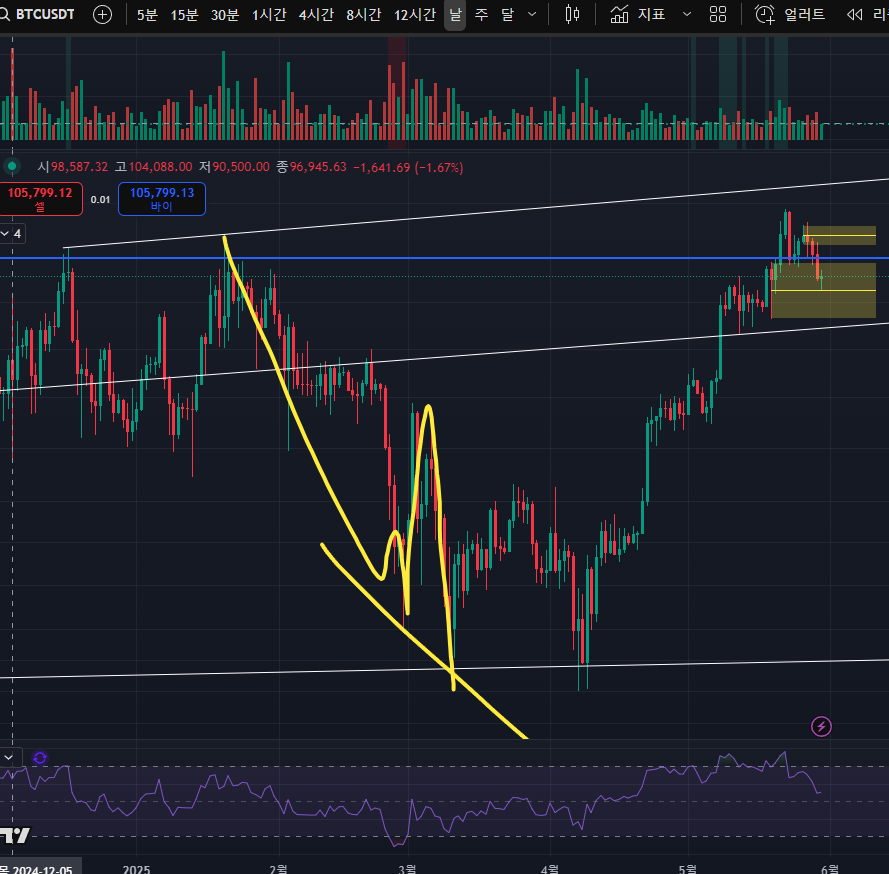Collapse the RSI pane legend chevron

[x=9, y=757]
